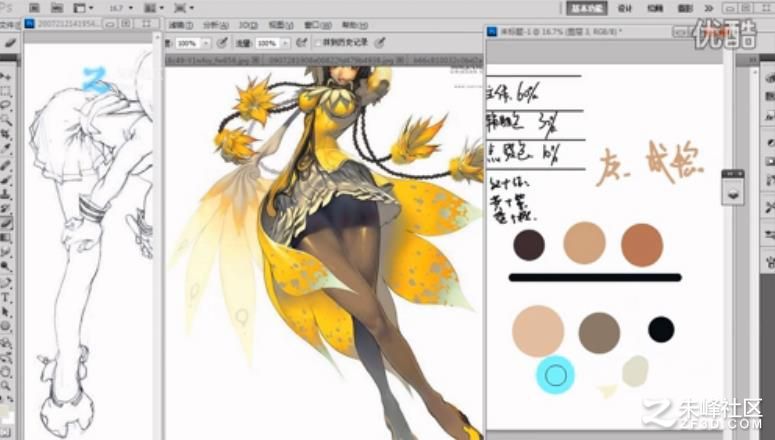Toggle Quick Mask mode at toolbox bottom

point(6,434)
